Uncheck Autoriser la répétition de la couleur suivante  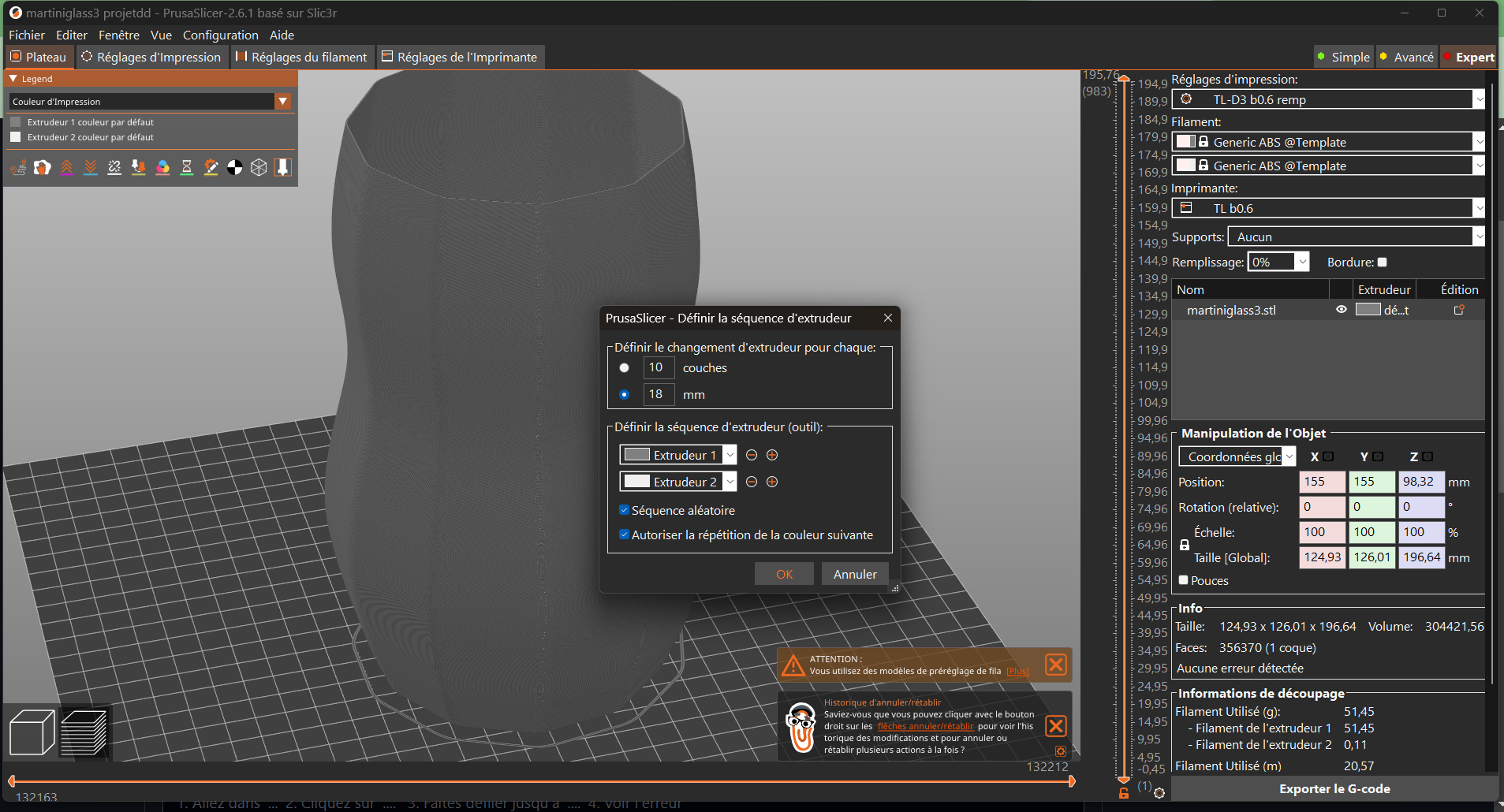[x=625, y=535]
